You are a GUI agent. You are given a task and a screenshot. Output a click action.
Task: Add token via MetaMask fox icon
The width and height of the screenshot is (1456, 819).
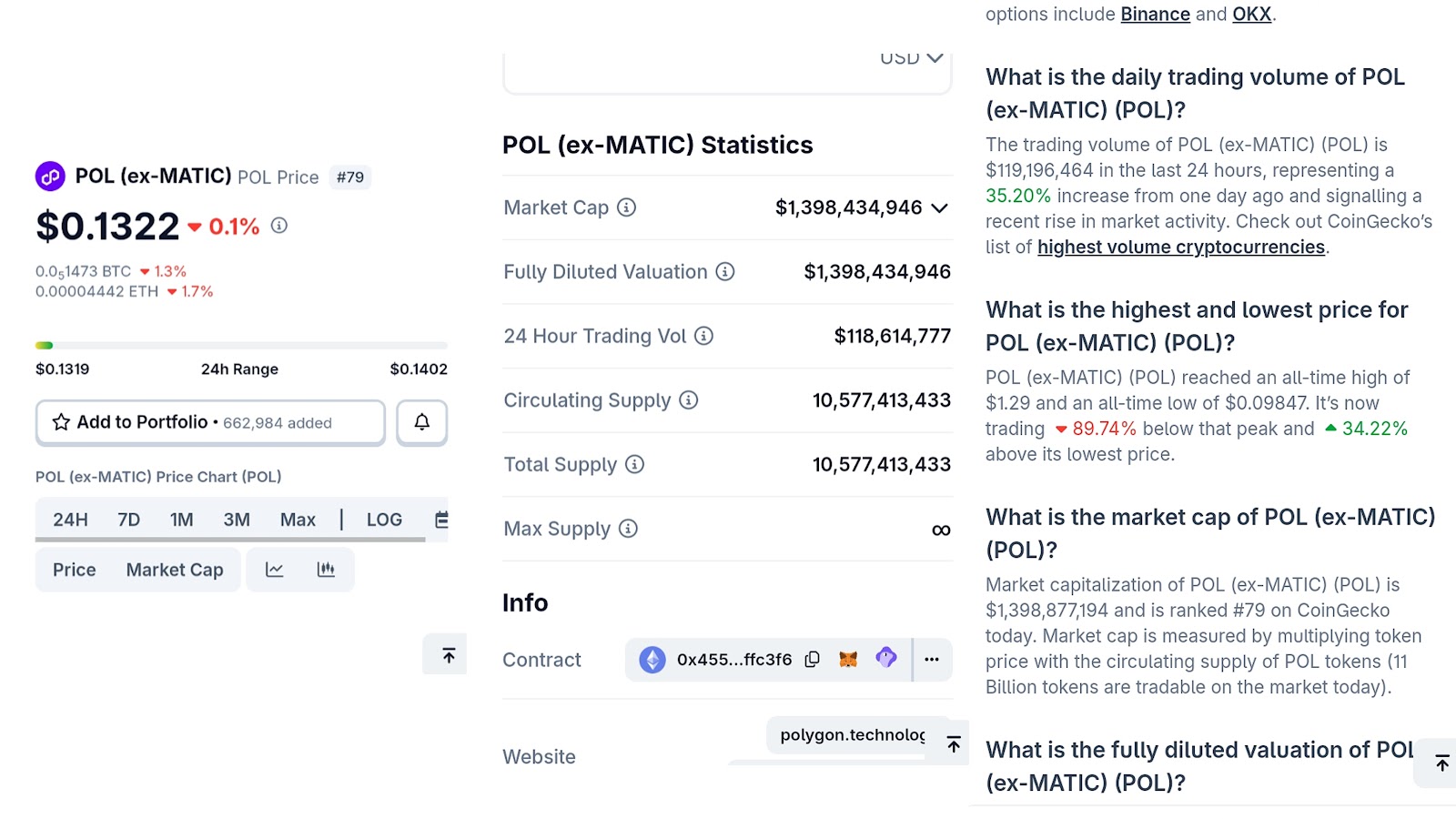848,660
